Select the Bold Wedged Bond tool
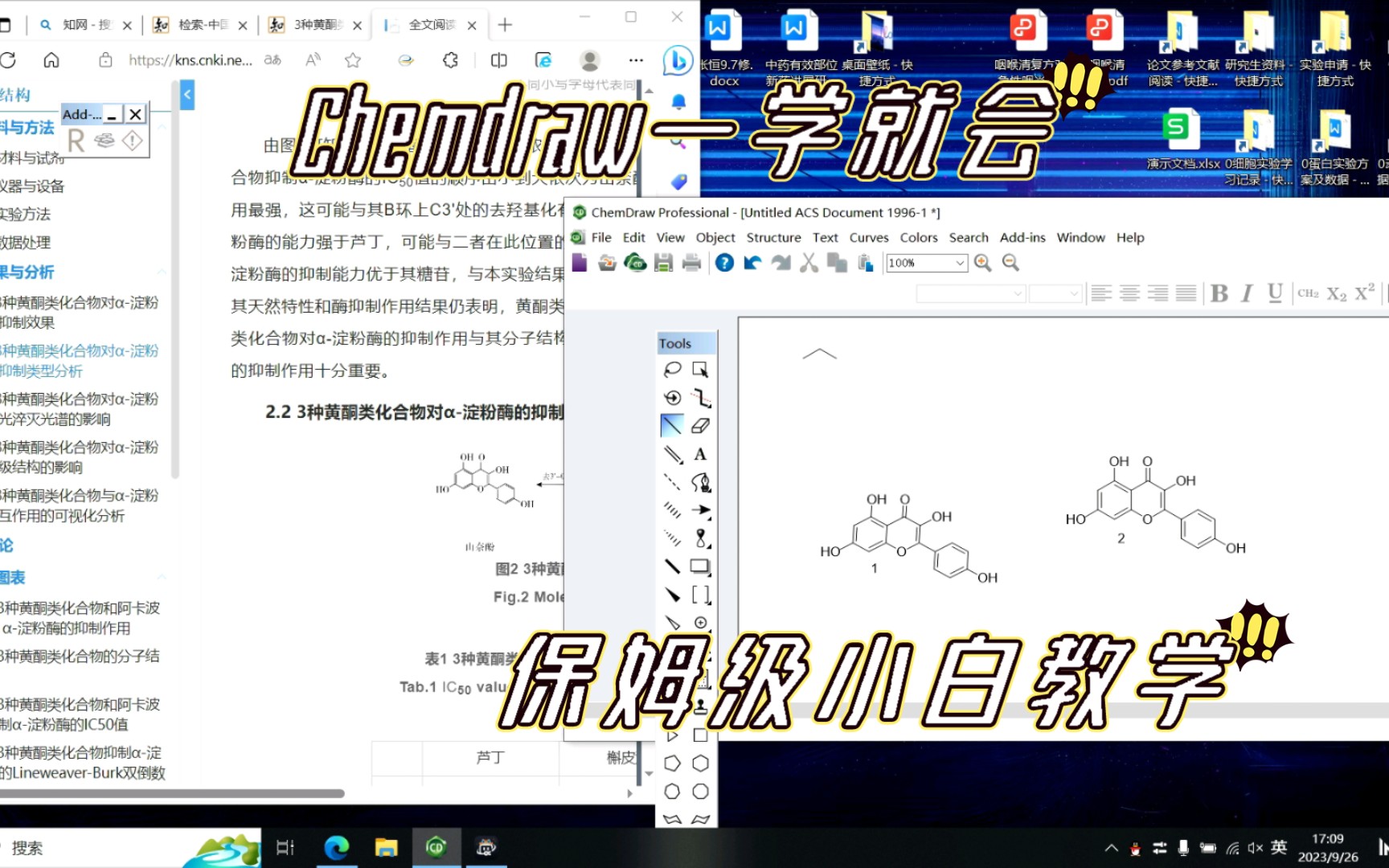Screen dimensions: 1389x868 (672, 595)
